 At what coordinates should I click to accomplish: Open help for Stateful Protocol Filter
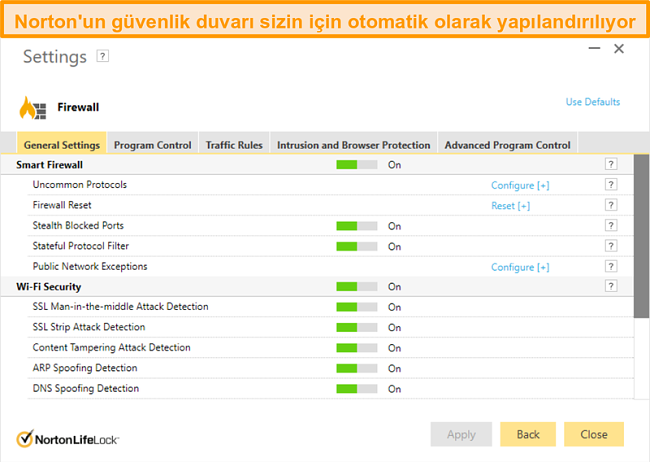611,247
